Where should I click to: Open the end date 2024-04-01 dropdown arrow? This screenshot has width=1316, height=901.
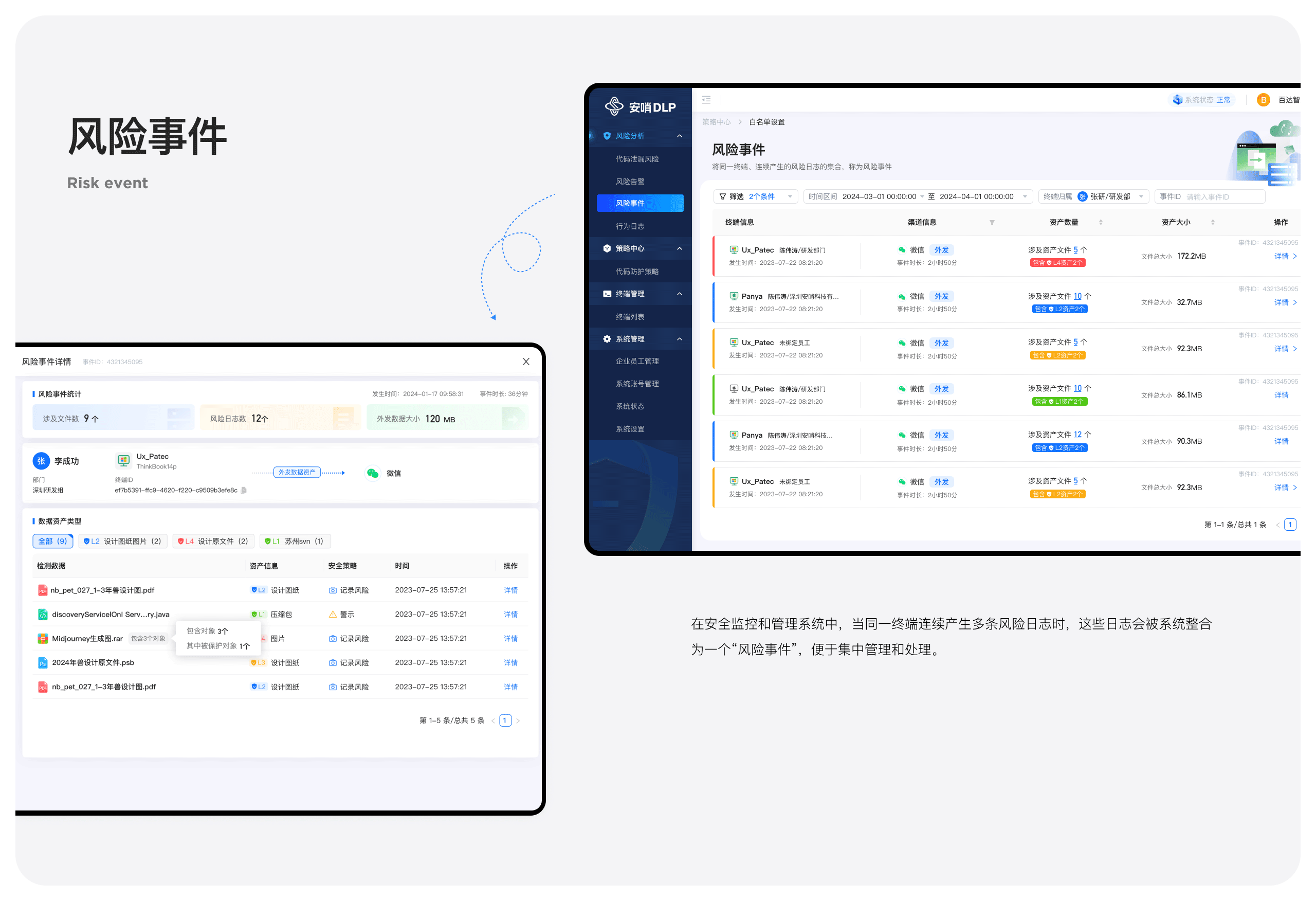coord(1025,196)
